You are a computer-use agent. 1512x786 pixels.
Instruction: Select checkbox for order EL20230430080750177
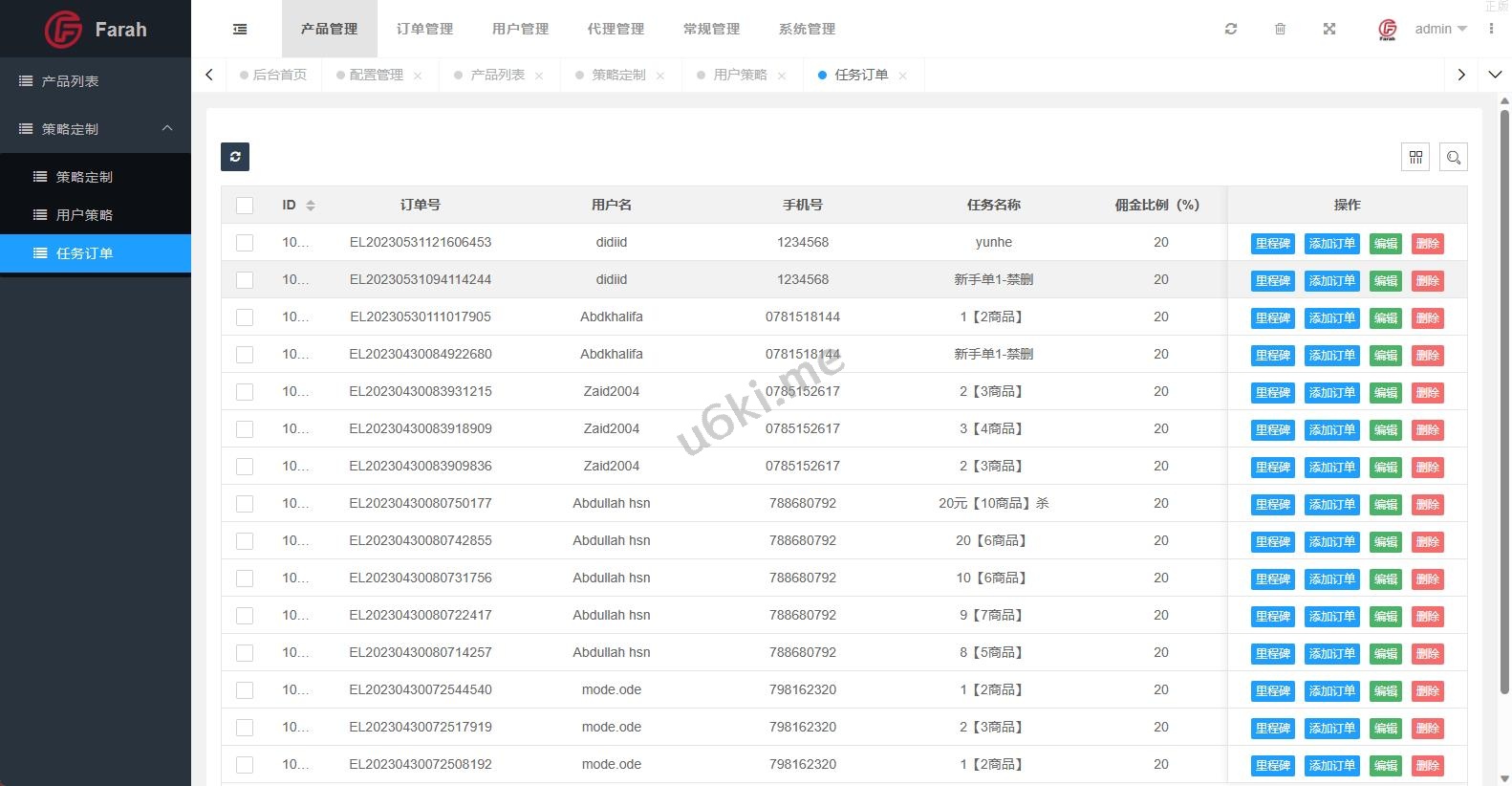pos(245,504)
